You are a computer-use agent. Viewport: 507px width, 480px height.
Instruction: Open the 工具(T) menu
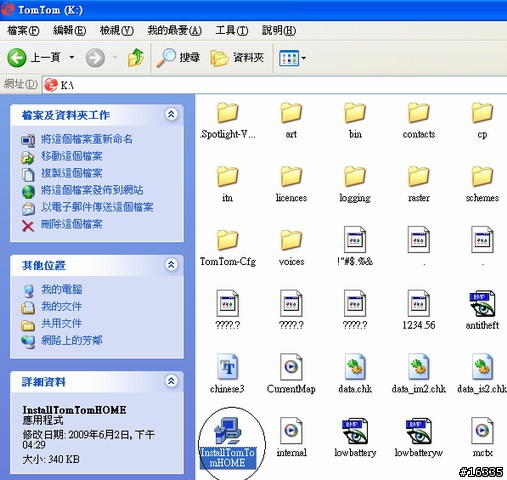coord(232,31)
